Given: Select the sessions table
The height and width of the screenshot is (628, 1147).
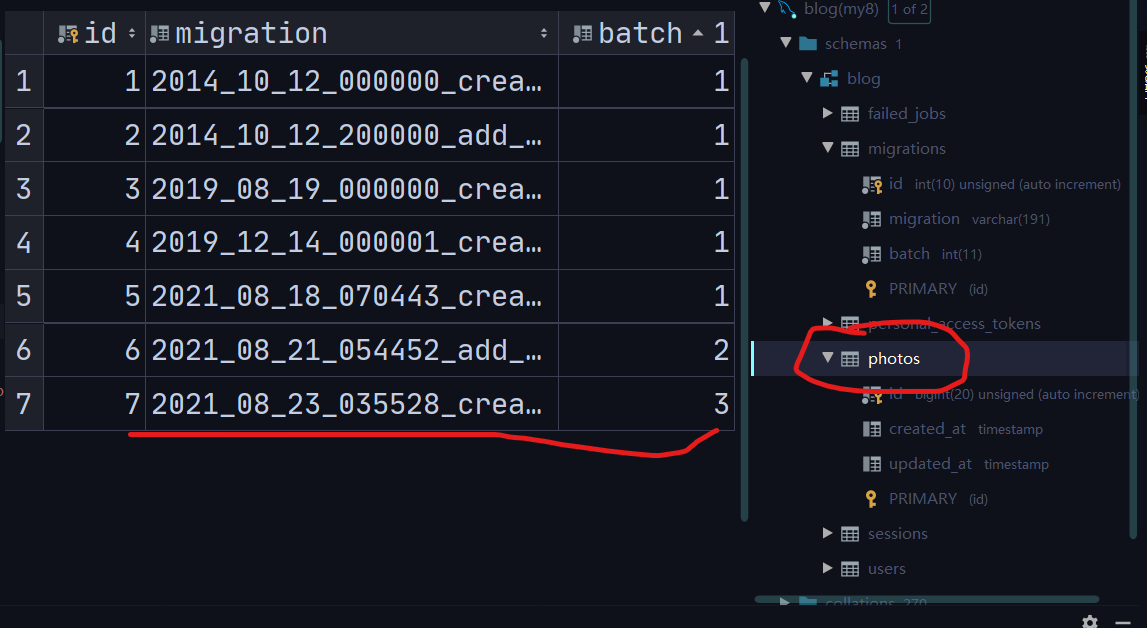Looking at the screenshot, I should 898,534.
